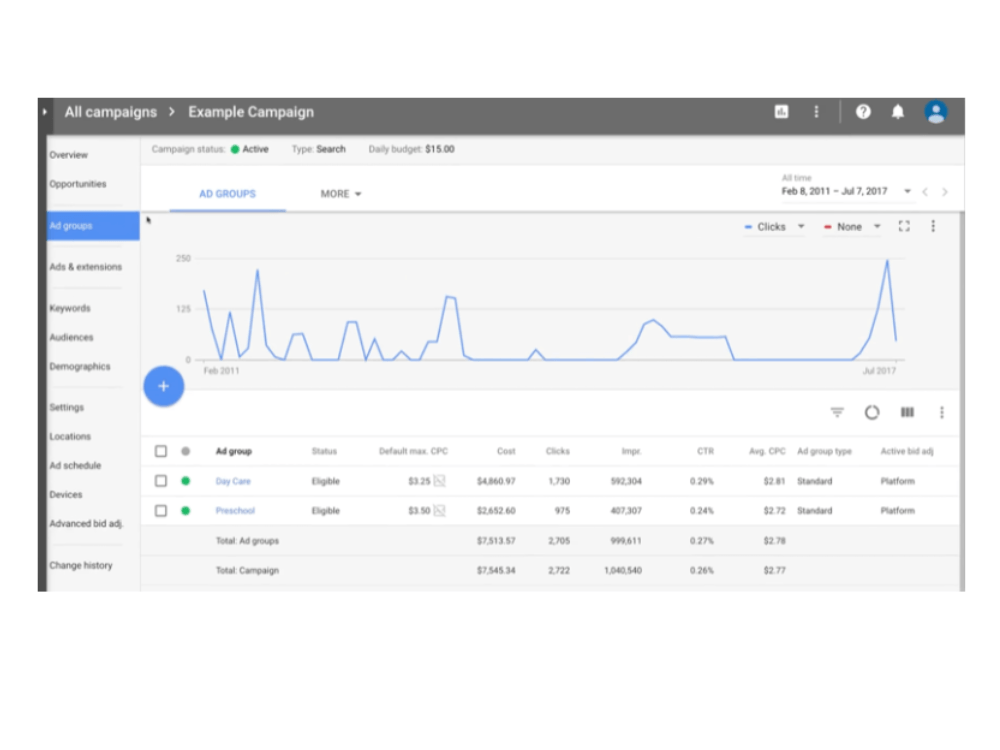Open Day Care bid chart icon

[439, 481]
